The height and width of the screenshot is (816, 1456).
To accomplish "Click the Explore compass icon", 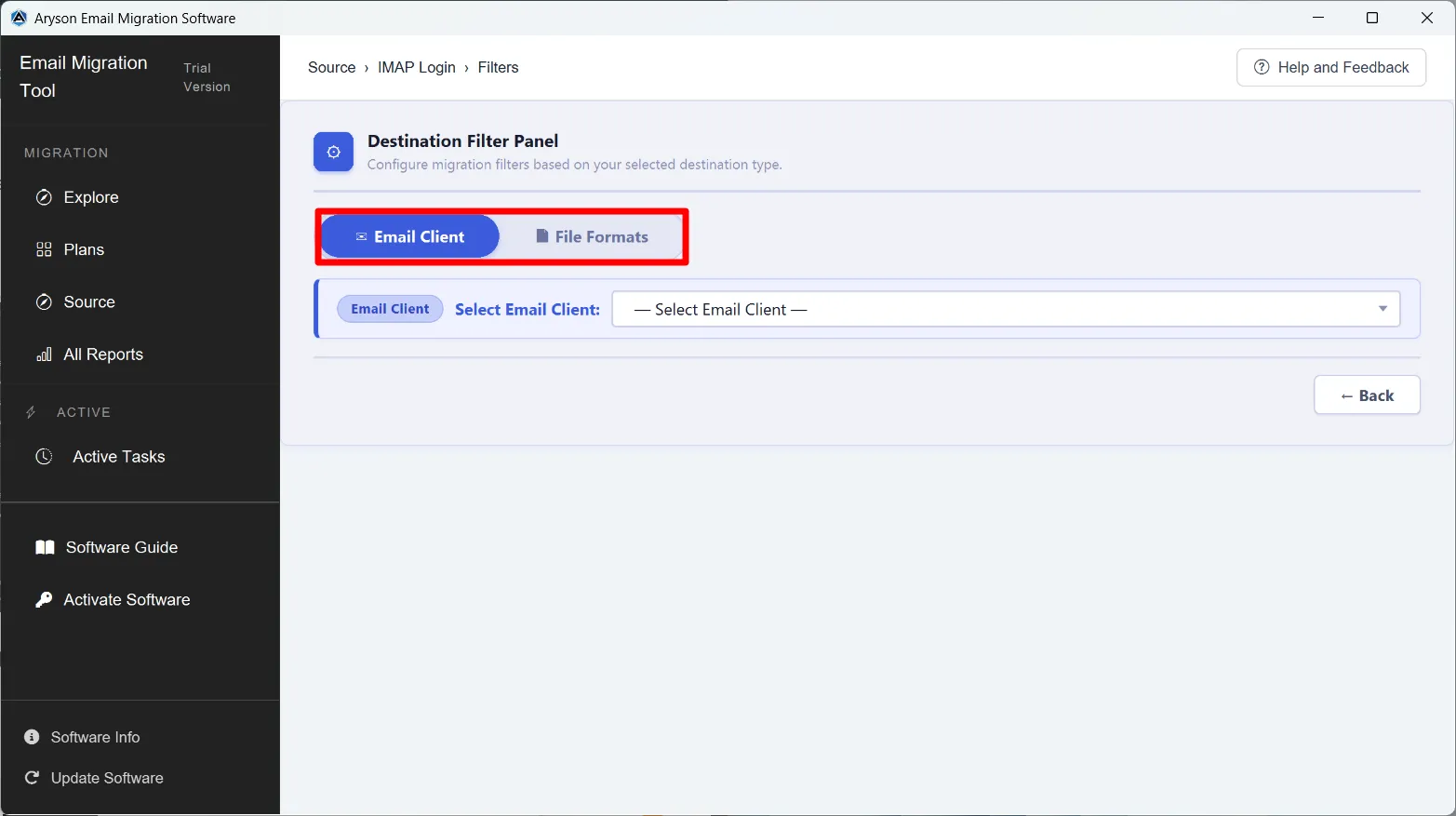I will 44,197.
